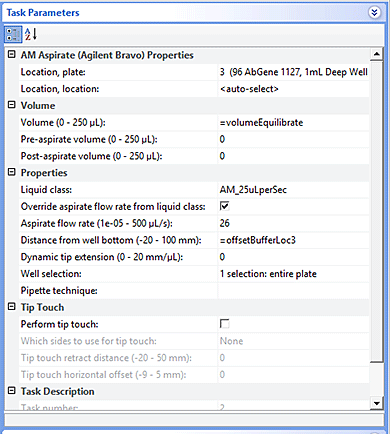Select the empty Pipette technique field
Viewport: 390px width, 434px height.
(294, 290)
